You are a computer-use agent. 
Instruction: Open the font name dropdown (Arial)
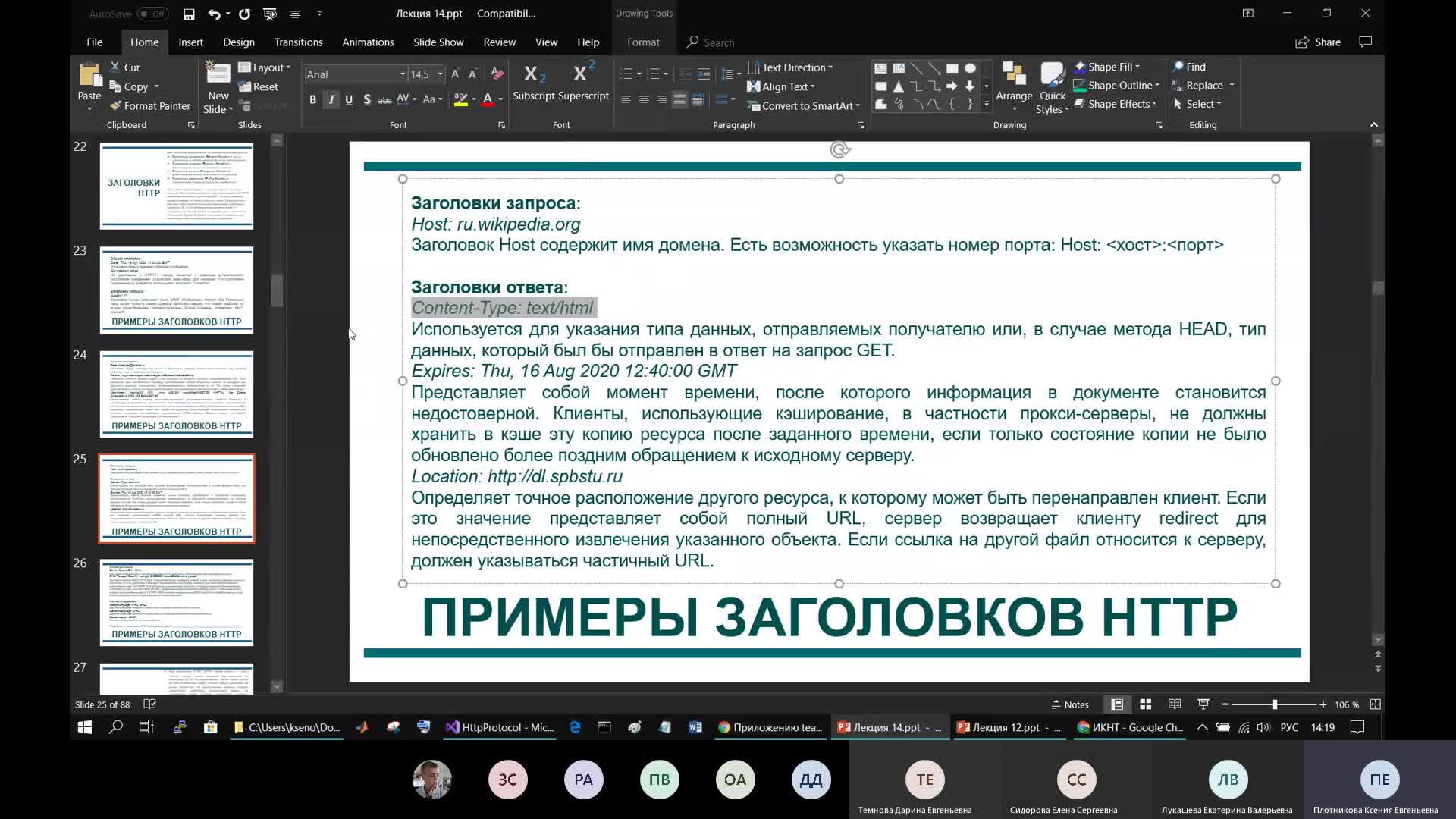[x=403, y=74]
